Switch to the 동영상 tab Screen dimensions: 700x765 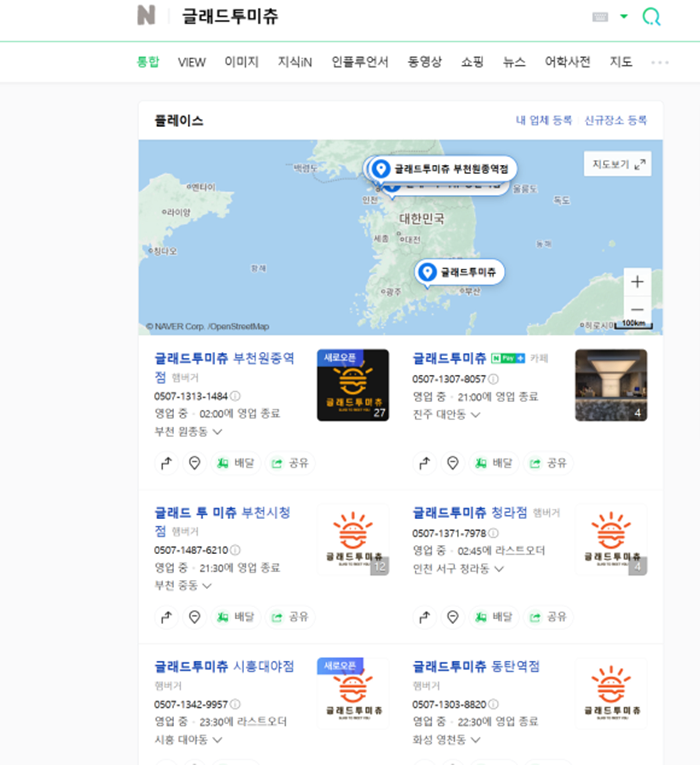click(x=424, y=62)
